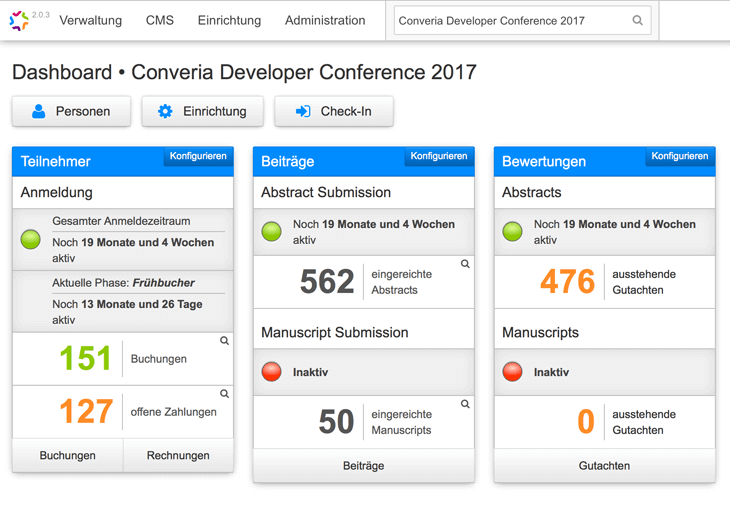The width and height of the screenshot is (730, 506).
Task: Click magnifier icon next to 151 Buchungen
Action: click(x=224, y=341)
